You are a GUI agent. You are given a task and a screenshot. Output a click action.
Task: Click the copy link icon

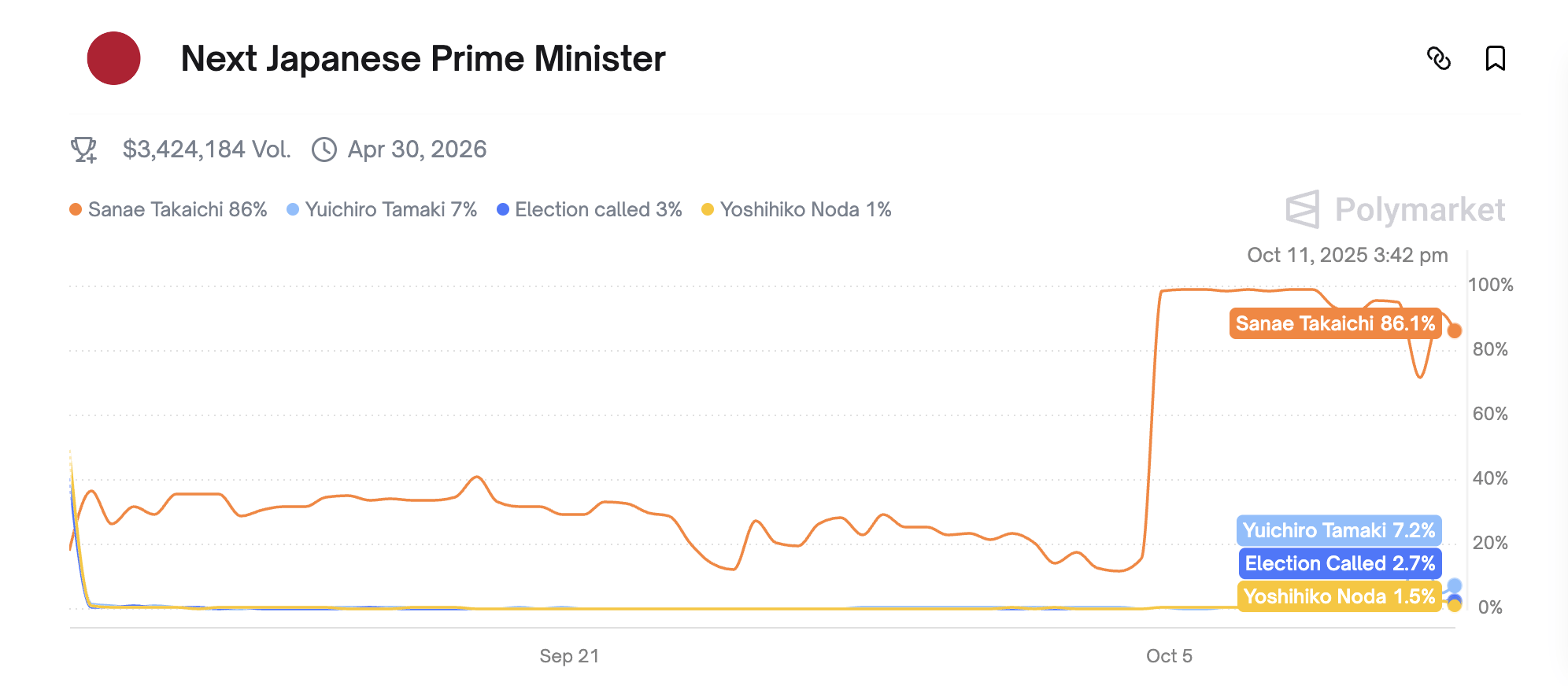tap(1439, 58)
